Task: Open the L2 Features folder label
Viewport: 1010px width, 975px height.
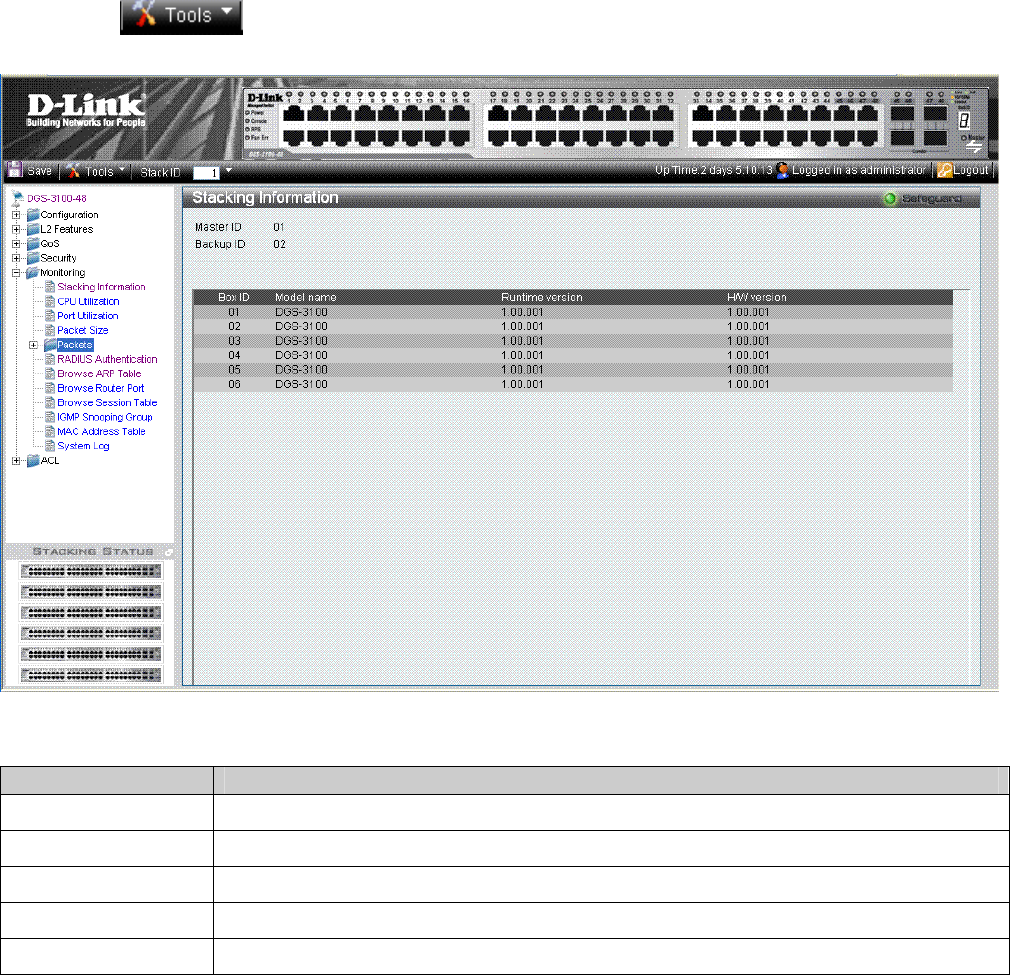Action: 67,229
